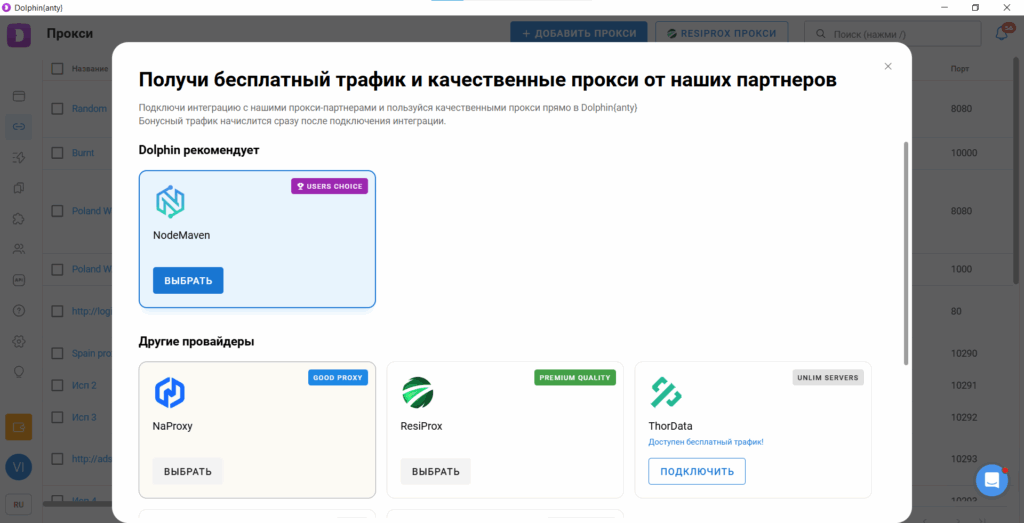1024x523 pixels.
Task: Click ВЫБРАТЬ on the NodeMaven card
Action: coord(188,281)
